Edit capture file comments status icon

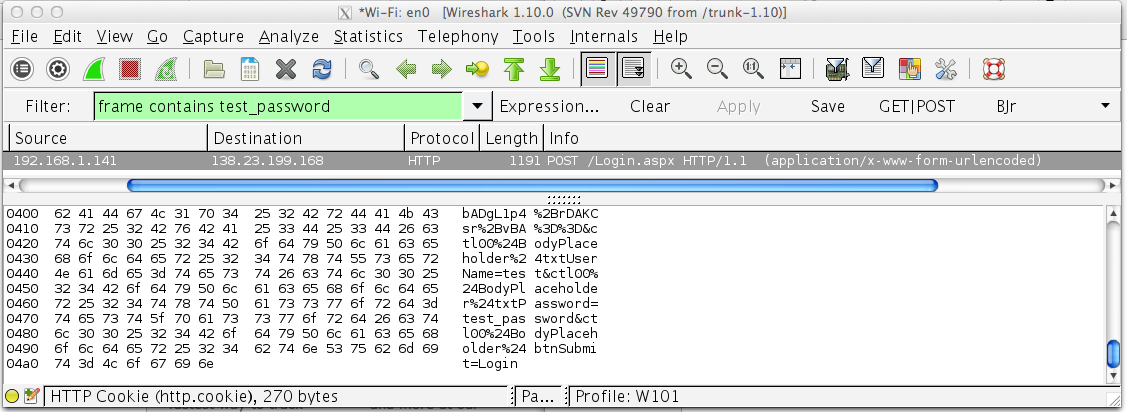31,396
